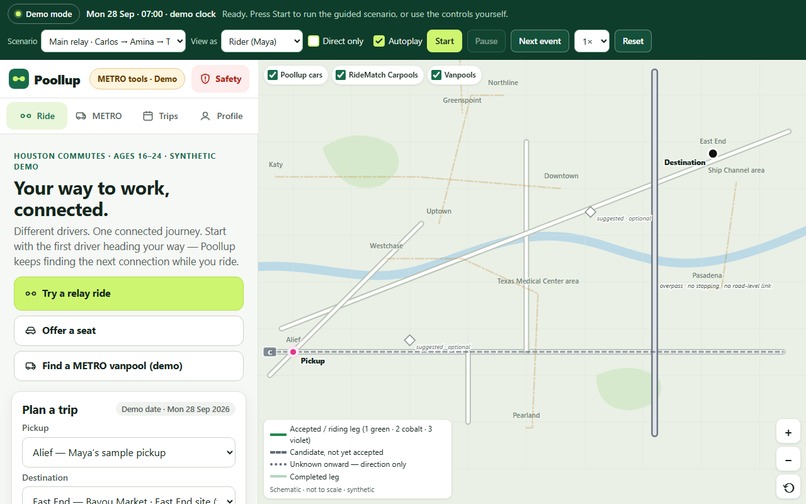Click the person icon in Profile tab
Screen dimensions: 806x504
[x=205, y=116]
